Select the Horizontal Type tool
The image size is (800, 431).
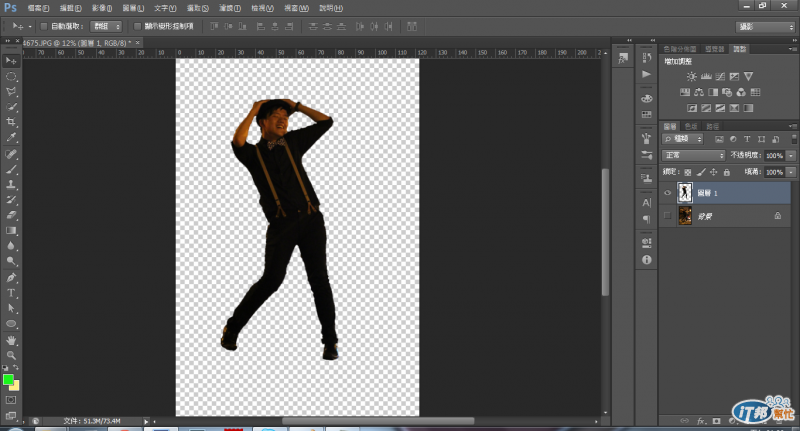coord(12,293)
